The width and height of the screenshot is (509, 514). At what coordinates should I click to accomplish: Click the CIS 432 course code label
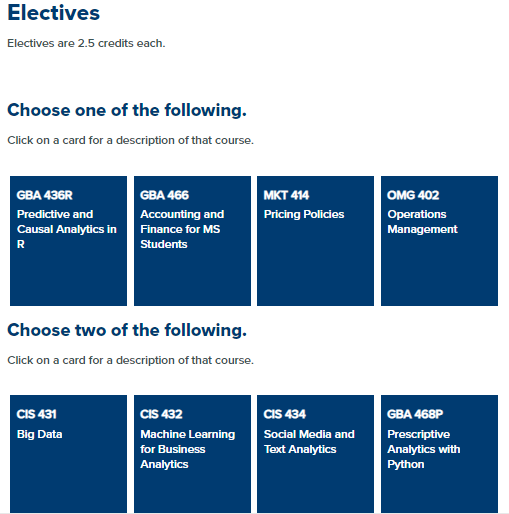pyautogui.click(x=161, y=414)
